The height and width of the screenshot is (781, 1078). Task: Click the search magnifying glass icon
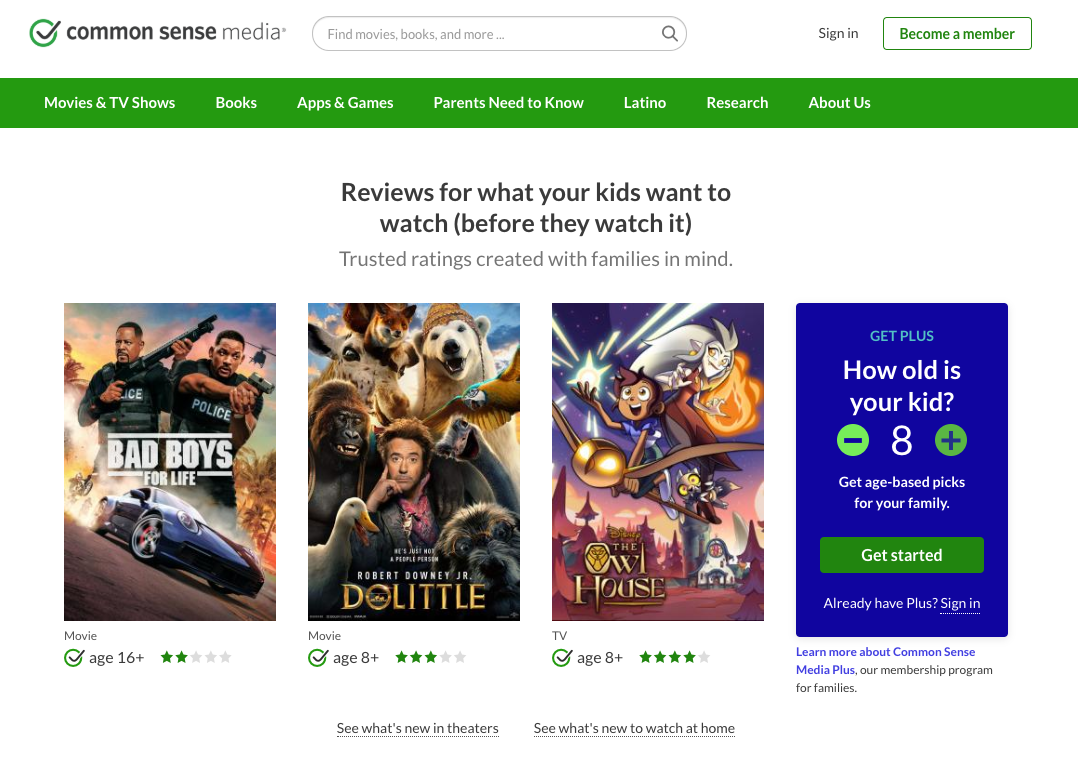[x=669, y=34]
